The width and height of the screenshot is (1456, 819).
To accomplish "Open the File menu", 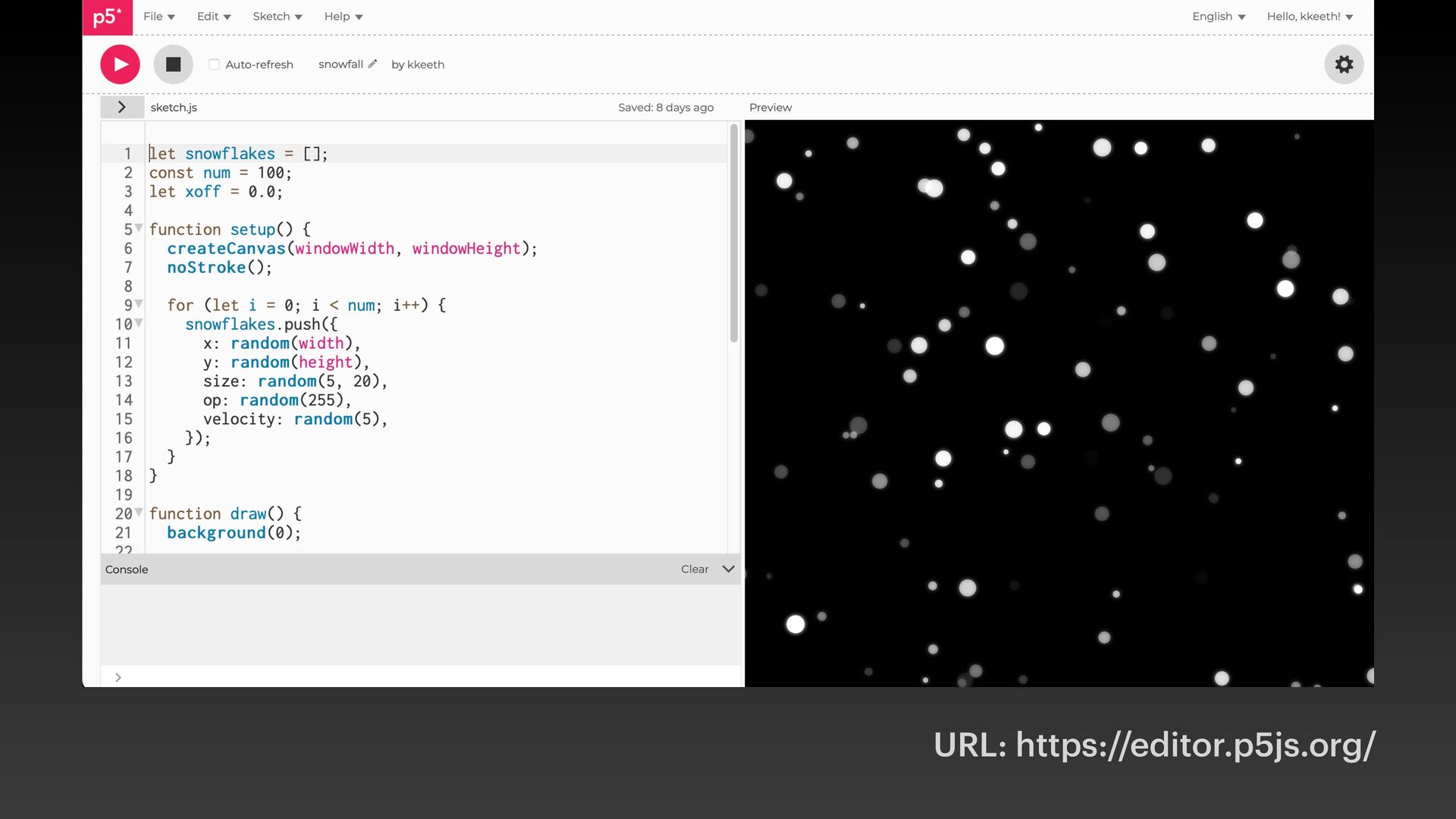I will point(159,17).
